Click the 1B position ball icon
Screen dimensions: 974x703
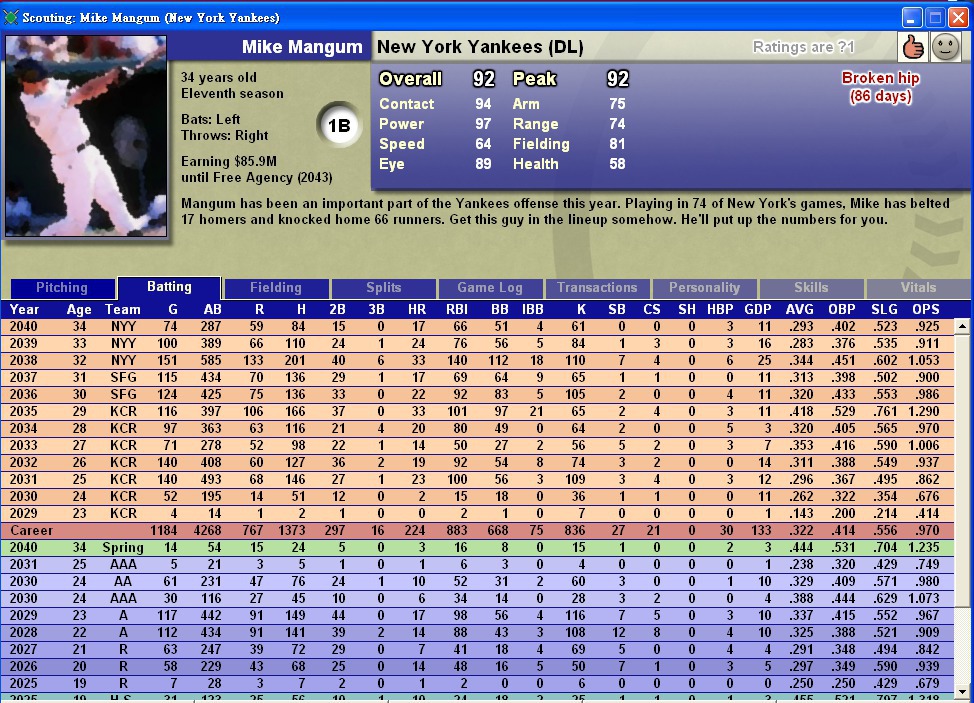pos(339,125)
